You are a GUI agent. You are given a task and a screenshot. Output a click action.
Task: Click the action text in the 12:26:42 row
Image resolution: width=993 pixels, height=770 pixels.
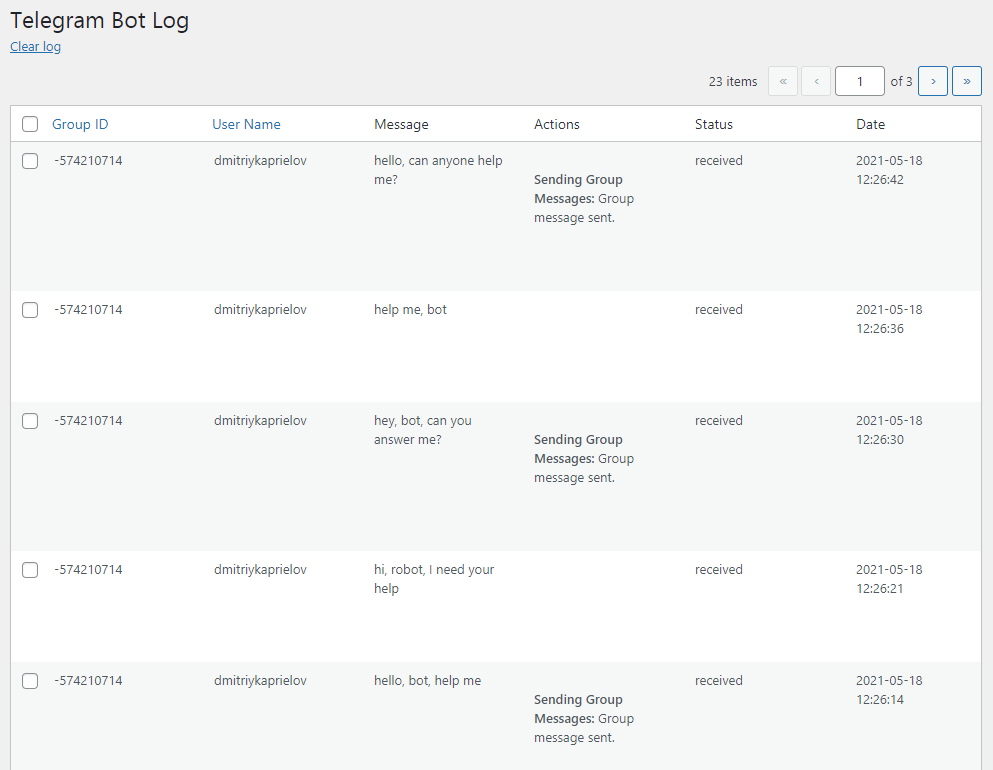[584, 199]
